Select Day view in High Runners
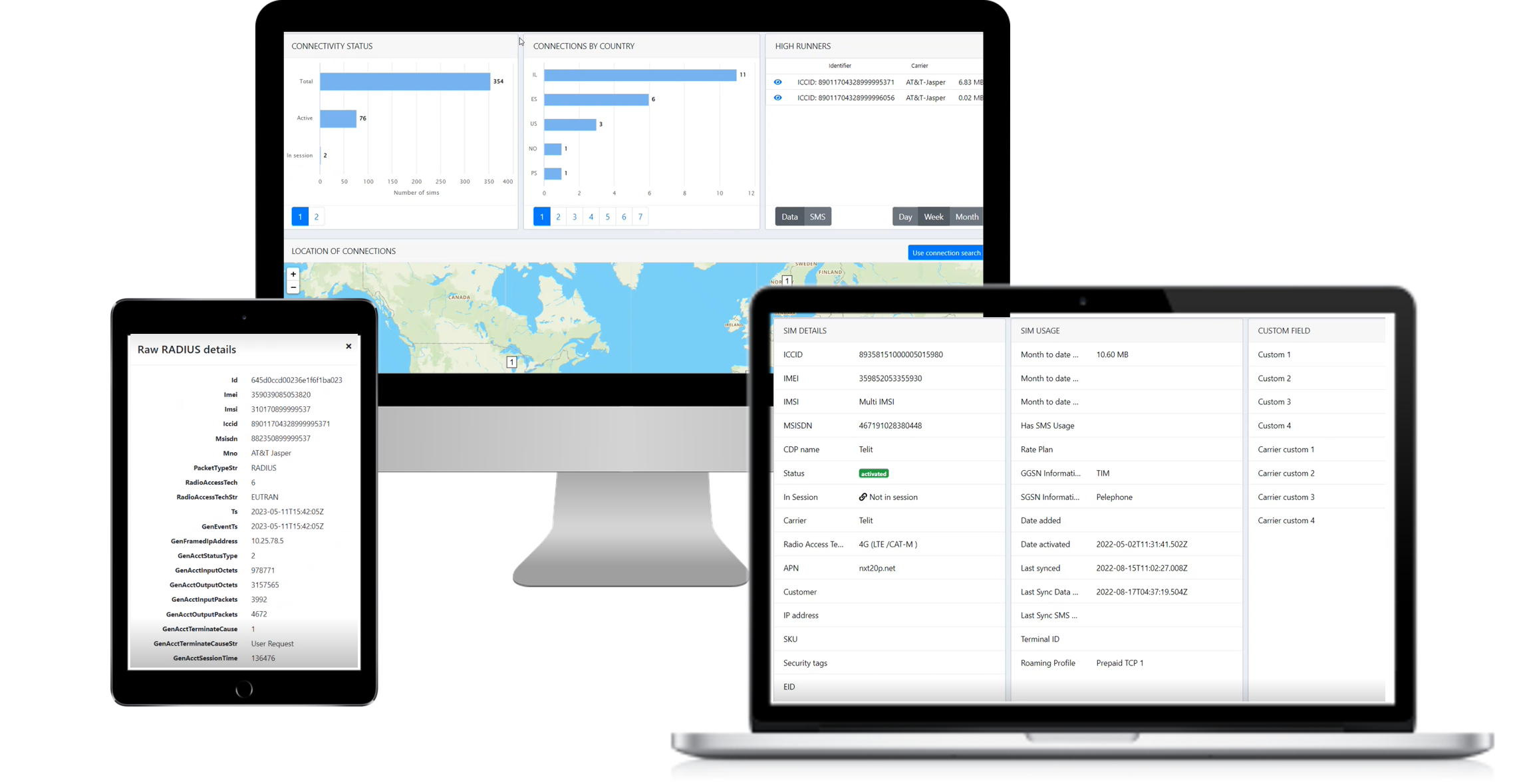The width and height of the screenshot is (1513, 784). coord(905,216)
